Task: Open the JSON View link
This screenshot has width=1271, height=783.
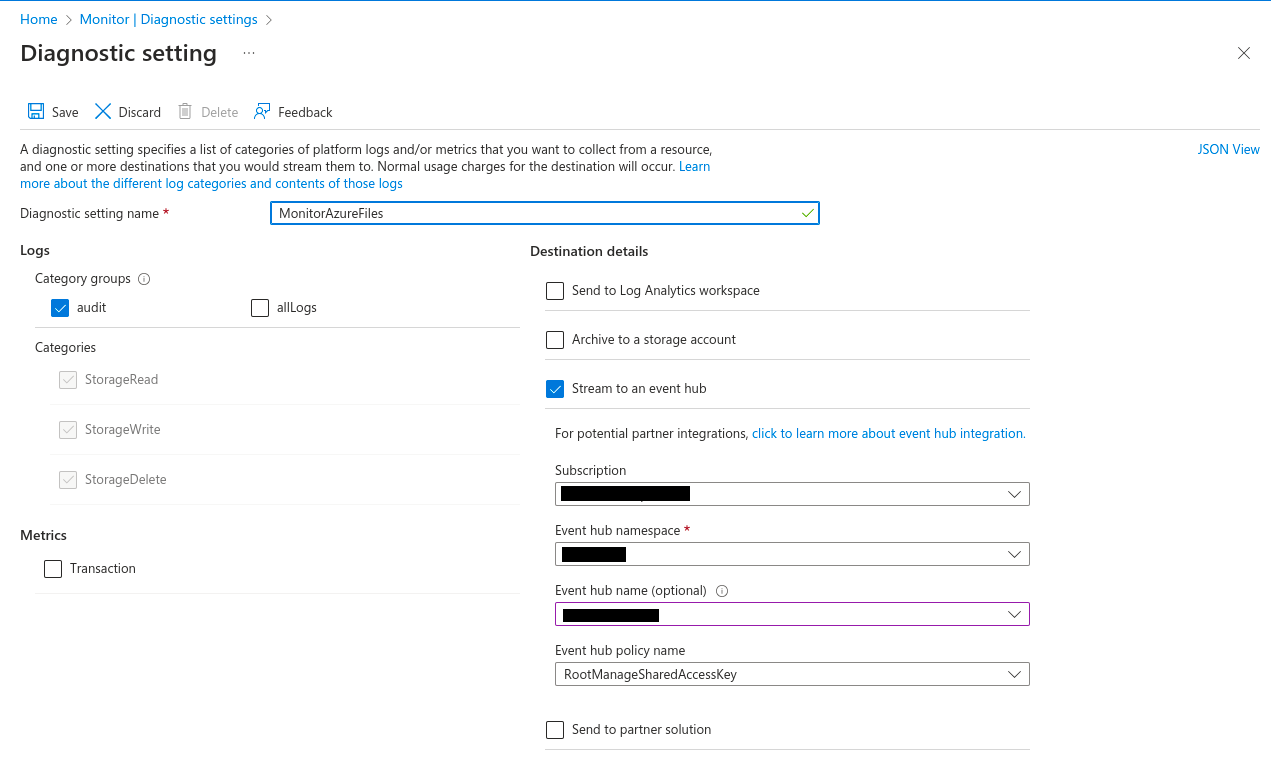Action: pyautogui.click(x=1228, y=149)
